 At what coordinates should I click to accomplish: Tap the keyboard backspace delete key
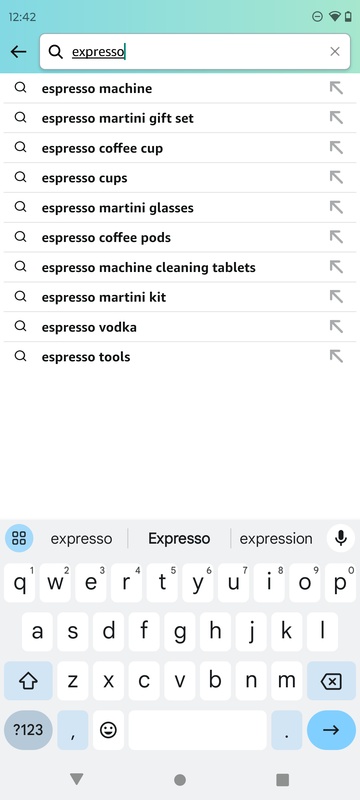click(331, 681)
